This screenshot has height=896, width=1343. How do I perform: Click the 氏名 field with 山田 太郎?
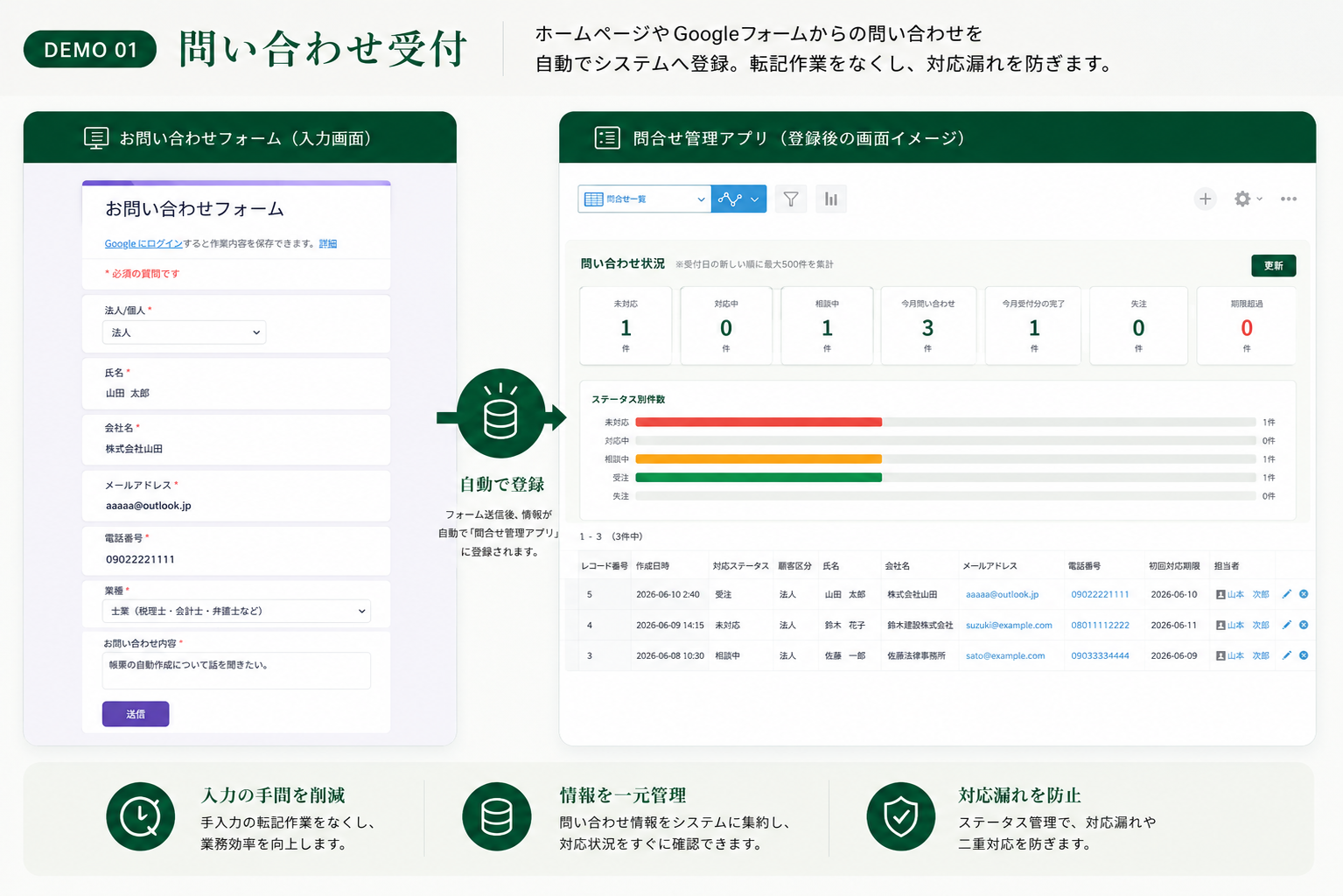236,384
